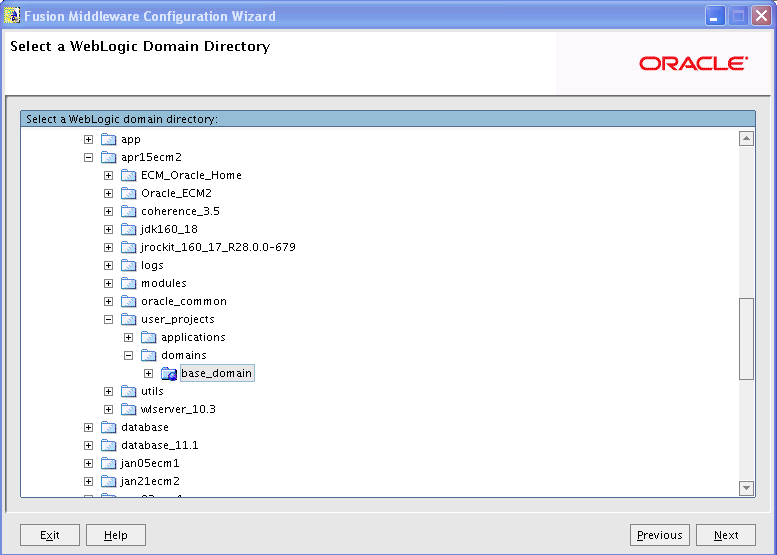Close the Configuration Wizard window
The width and height of the screenshot is (777, 555).
(x=762, y=16)
